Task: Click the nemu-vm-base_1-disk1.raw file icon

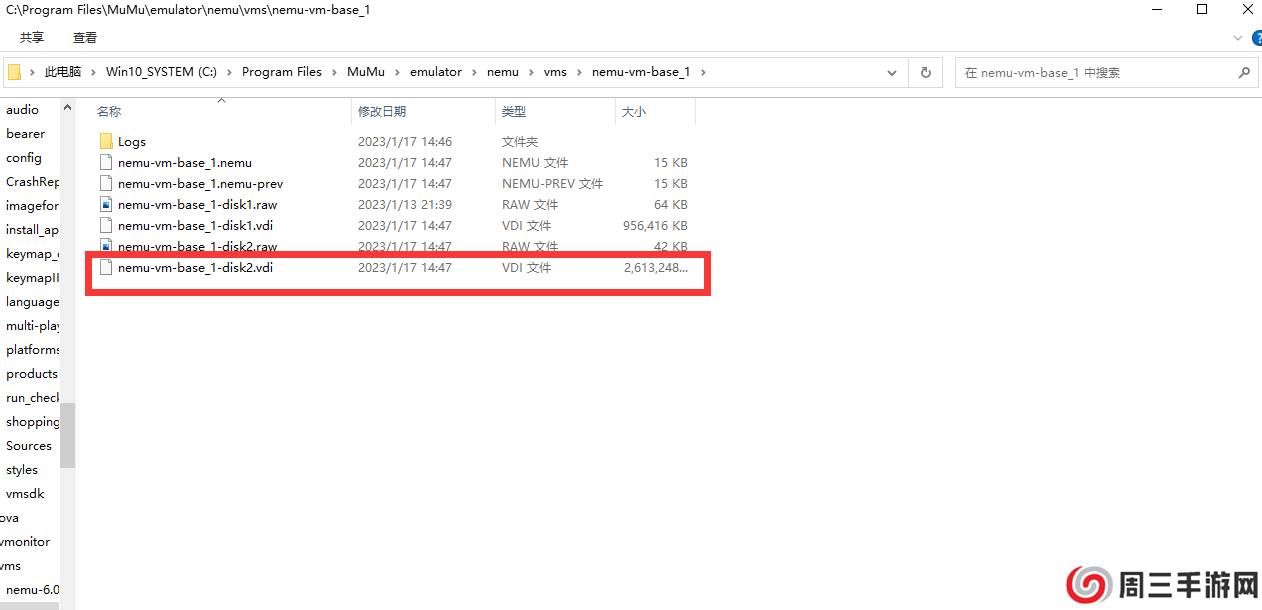Action: coord(106,205)
